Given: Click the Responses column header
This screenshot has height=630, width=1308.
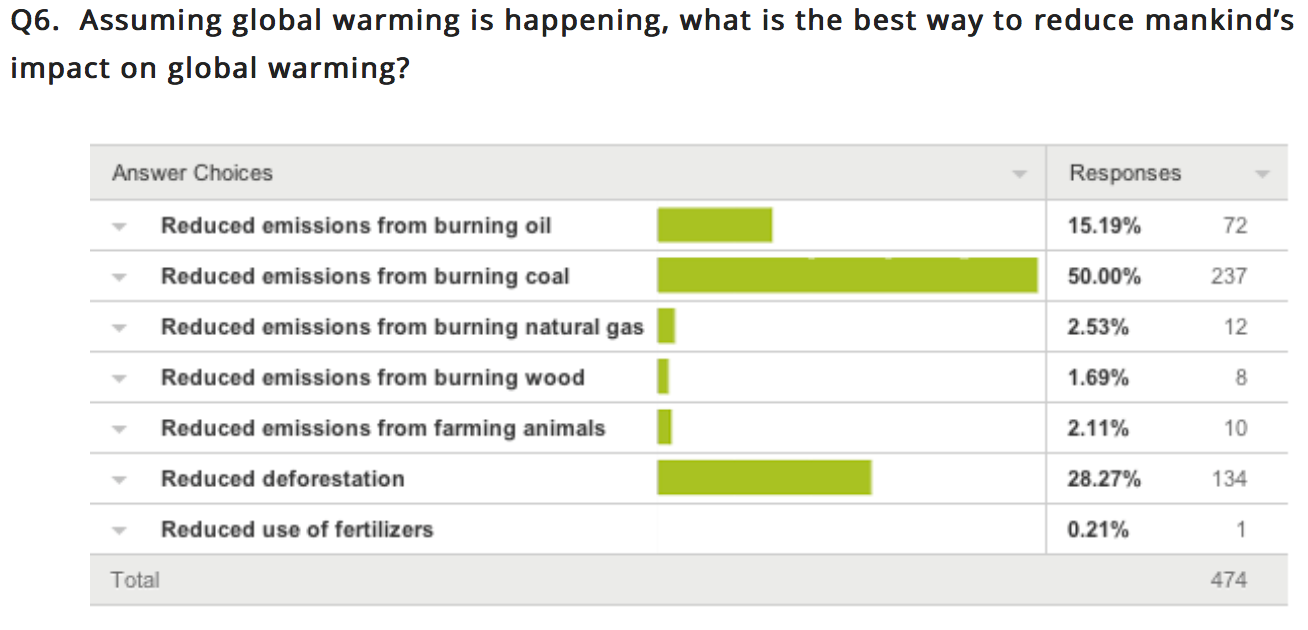Looking at the screenshot, I should tap(1125, 173).
